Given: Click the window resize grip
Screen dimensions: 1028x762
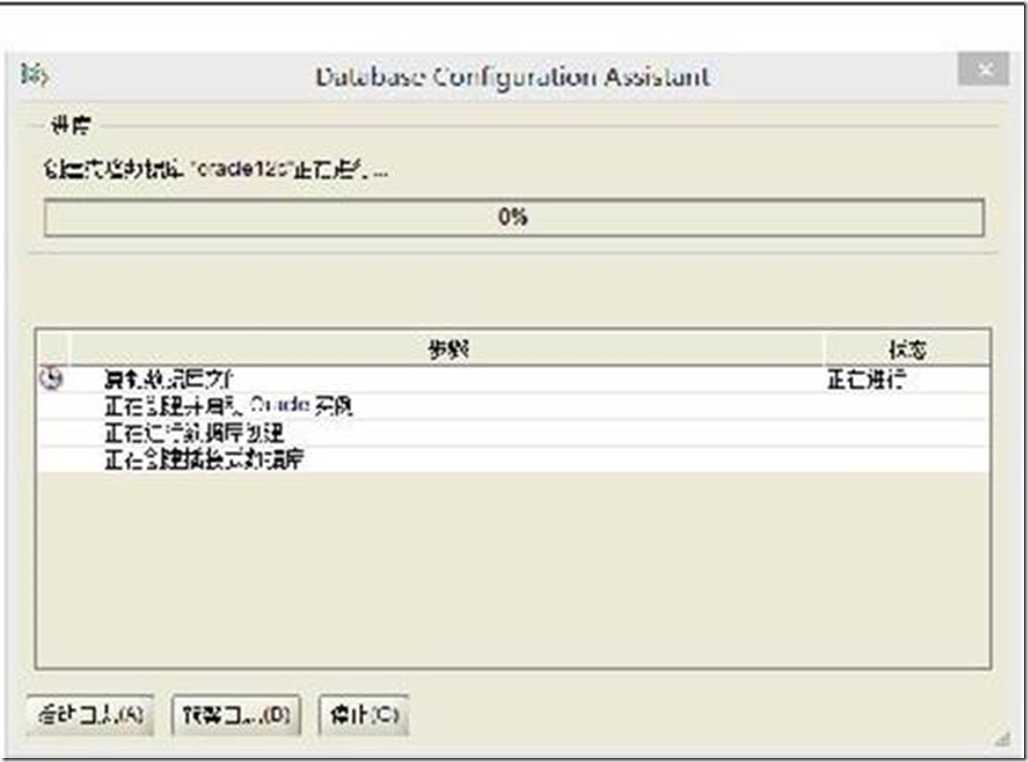Looking at the screenshot, I should coord(1002,740).
